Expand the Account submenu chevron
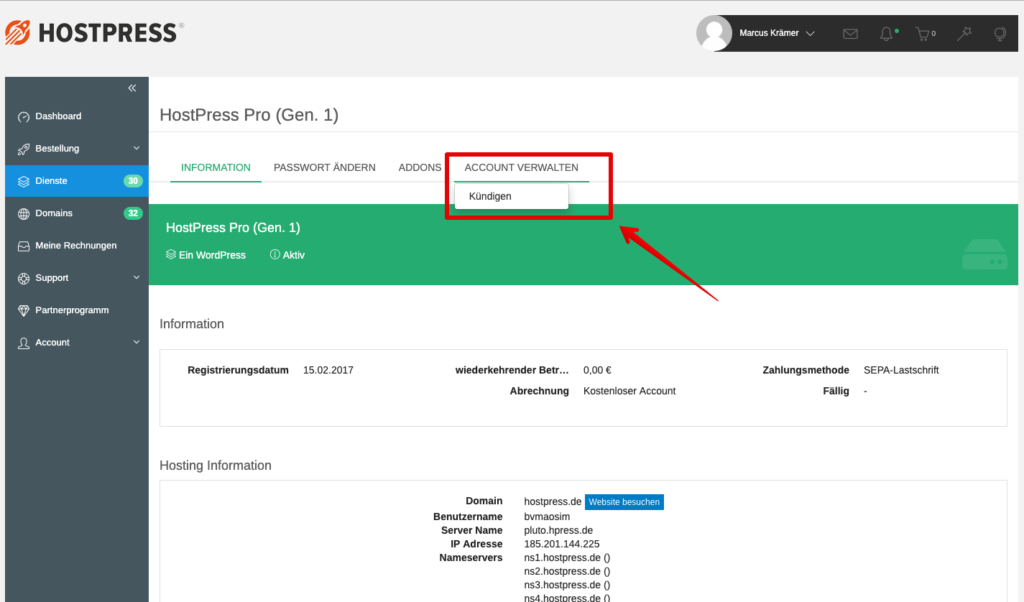 click(136, 342)
